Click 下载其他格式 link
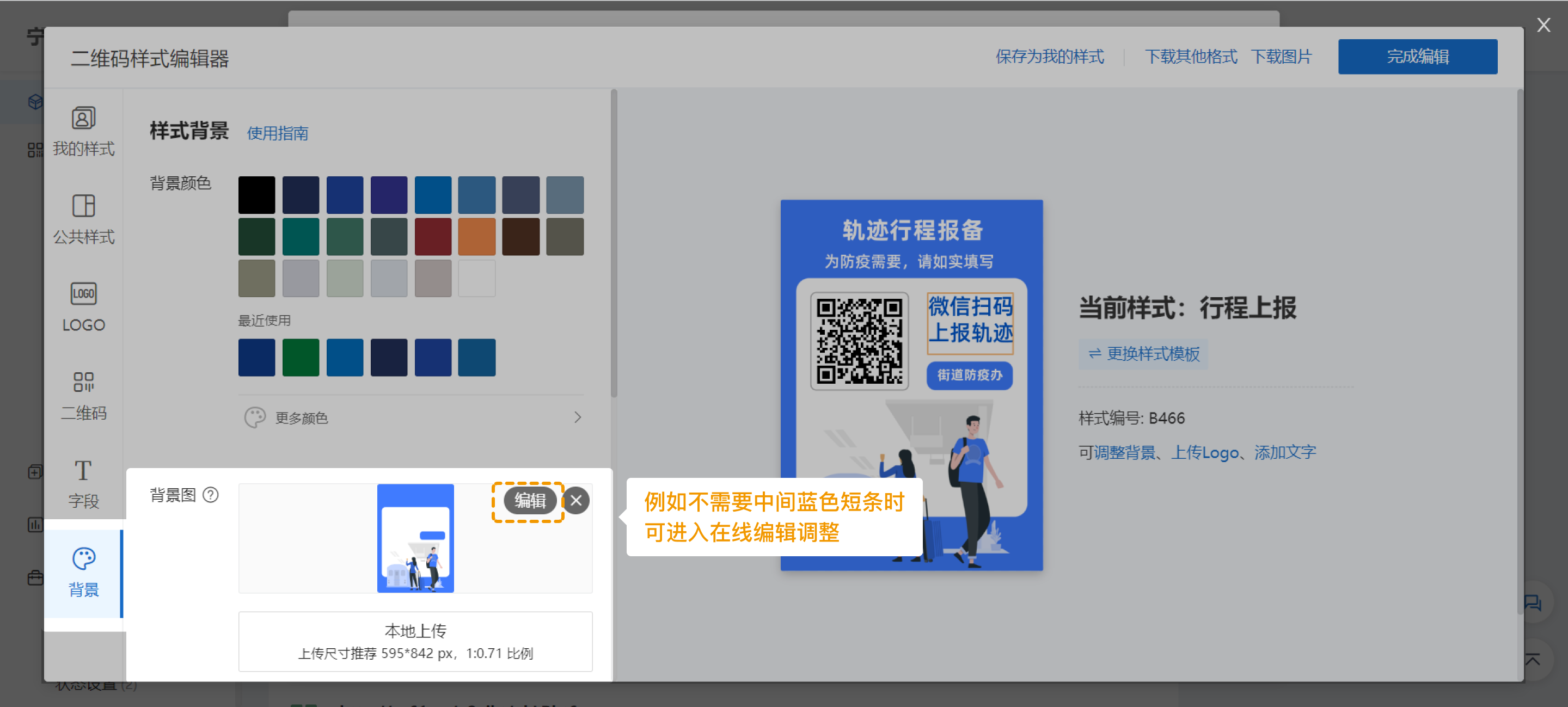The height and width of the screenshot is (707, 1568). coord(1190,57)
